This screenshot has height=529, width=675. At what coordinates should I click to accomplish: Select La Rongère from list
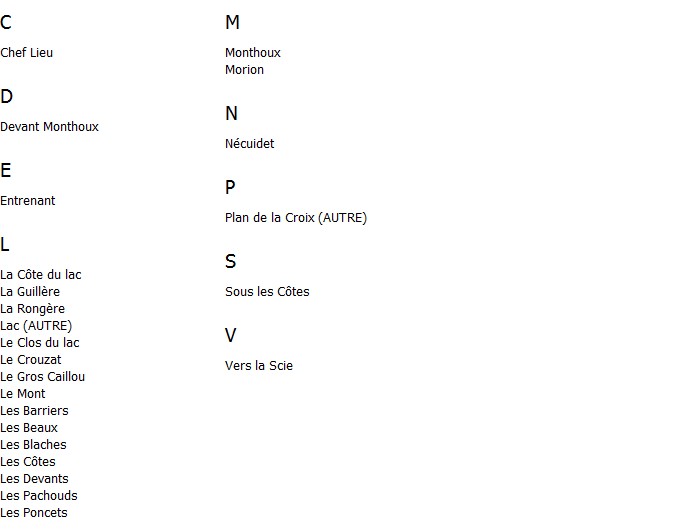[33, 309]
